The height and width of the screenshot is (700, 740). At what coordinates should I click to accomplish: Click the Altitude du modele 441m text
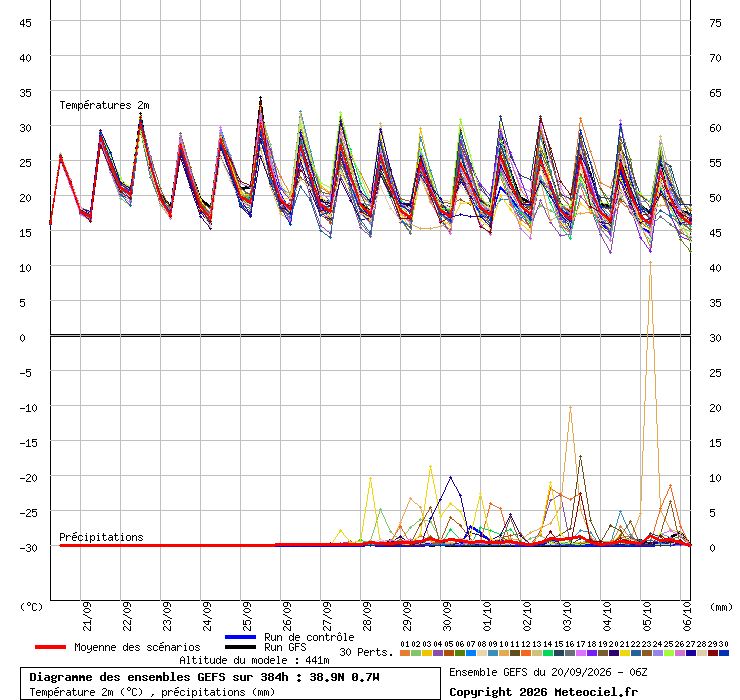[254, 660]
